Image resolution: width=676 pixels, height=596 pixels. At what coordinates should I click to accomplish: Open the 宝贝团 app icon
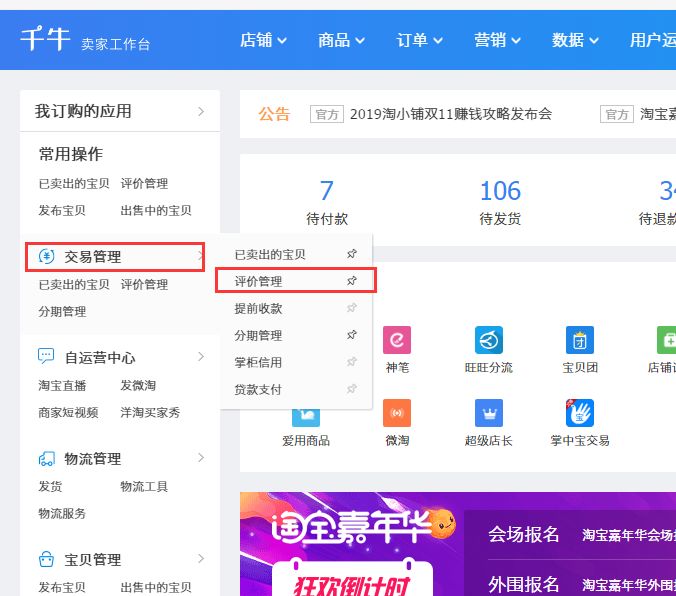[579, 340]
